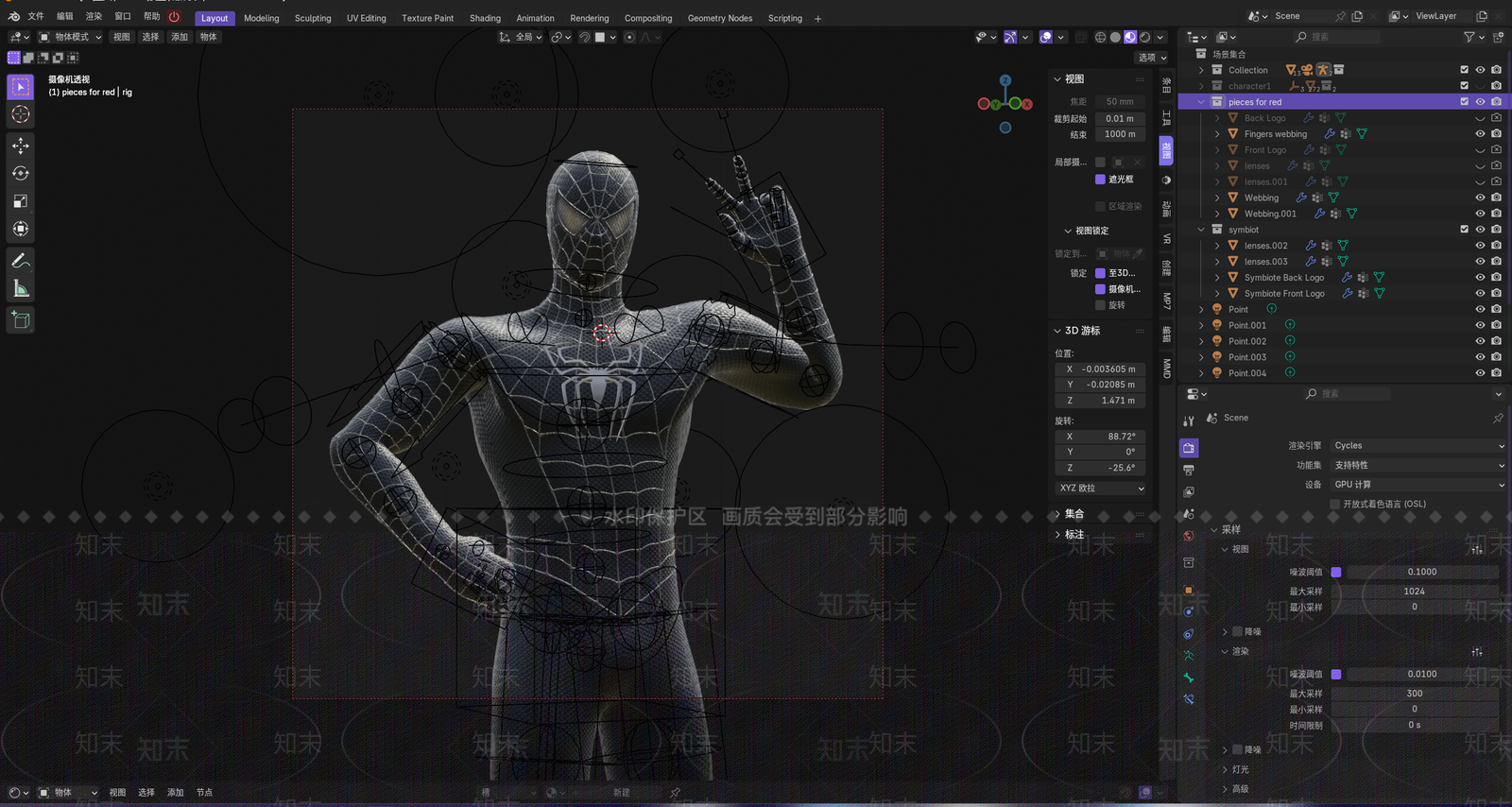
Task: Switch to material preview shading
Action: coord(1130,37)
